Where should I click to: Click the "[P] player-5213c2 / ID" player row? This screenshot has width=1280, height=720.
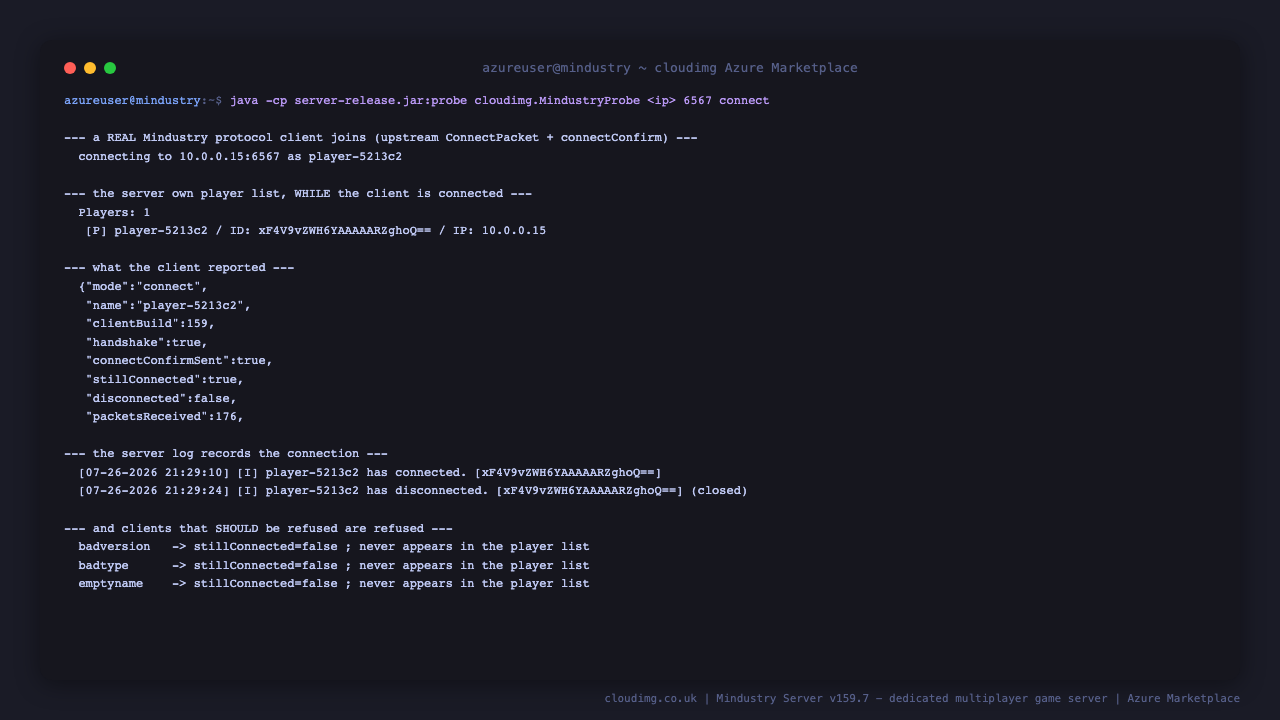[316, 231]
